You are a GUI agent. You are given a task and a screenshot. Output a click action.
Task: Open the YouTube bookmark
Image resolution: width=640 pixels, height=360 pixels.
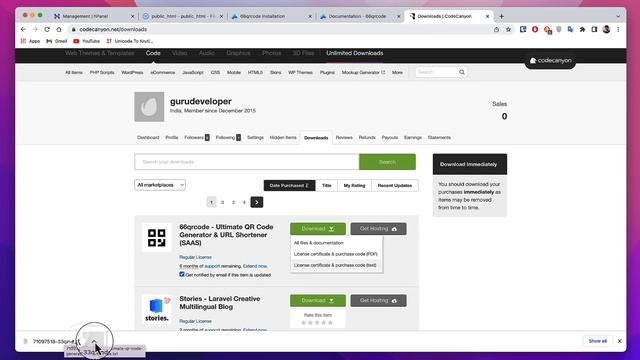87,41
